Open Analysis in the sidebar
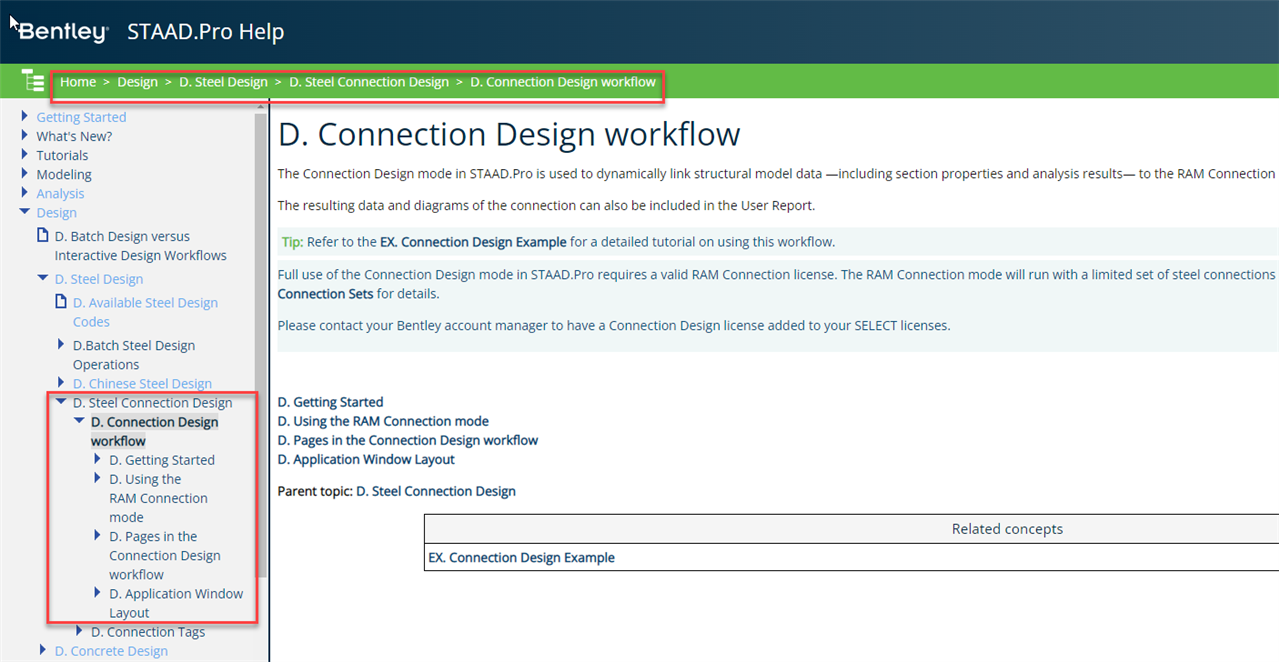The height and width of the screenshot is (662, 1279). click(60, 193)
